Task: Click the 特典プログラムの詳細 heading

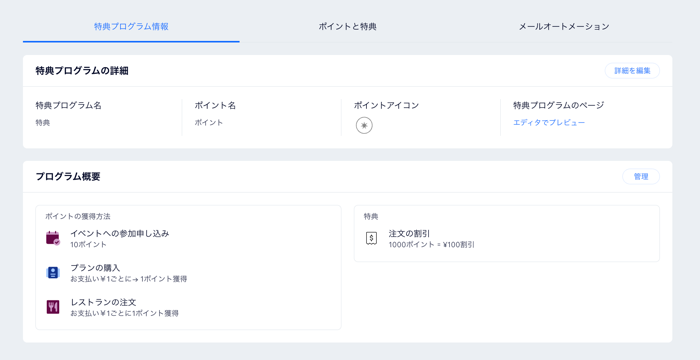Action: [82, 71]
